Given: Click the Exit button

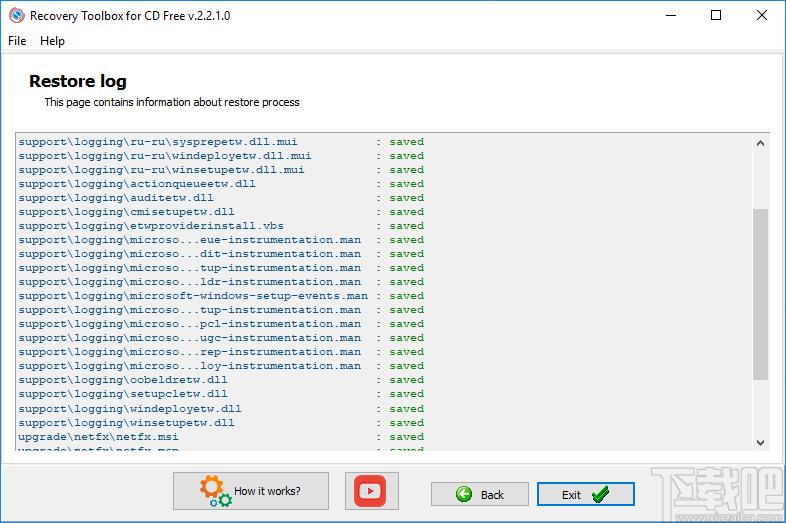Looking at the screenshot, I should coord(585,494).
